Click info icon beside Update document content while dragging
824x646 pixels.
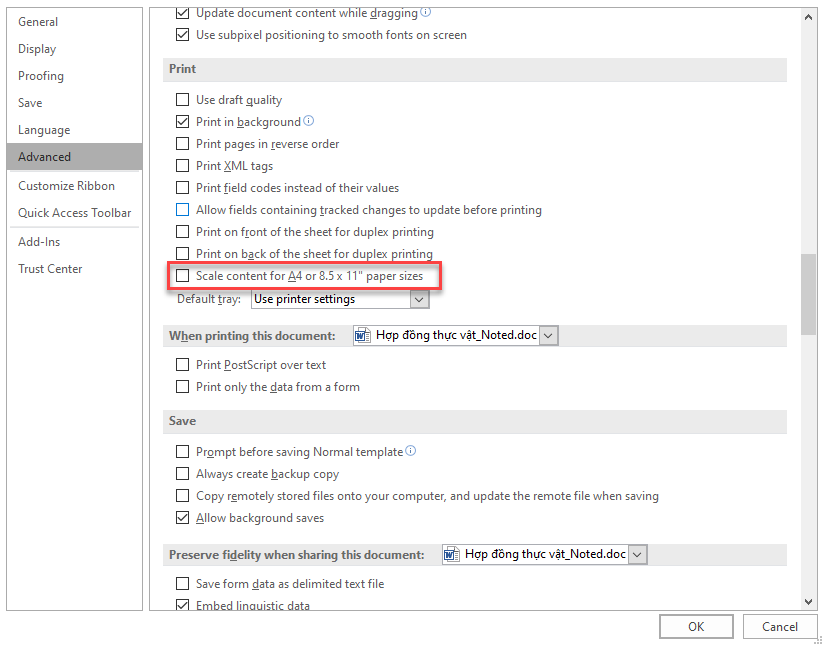(x=426, y=12)
